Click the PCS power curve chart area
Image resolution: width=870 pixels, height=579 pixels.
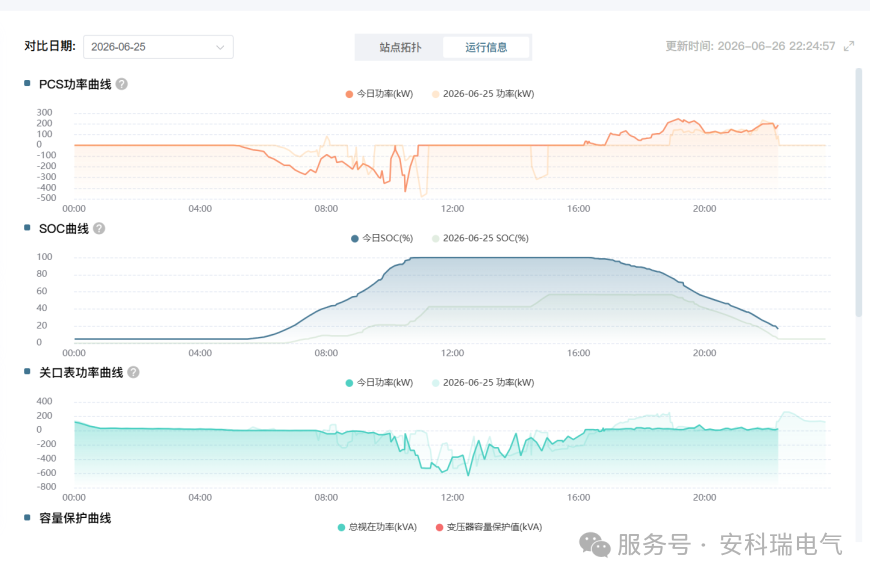(452, 156)
